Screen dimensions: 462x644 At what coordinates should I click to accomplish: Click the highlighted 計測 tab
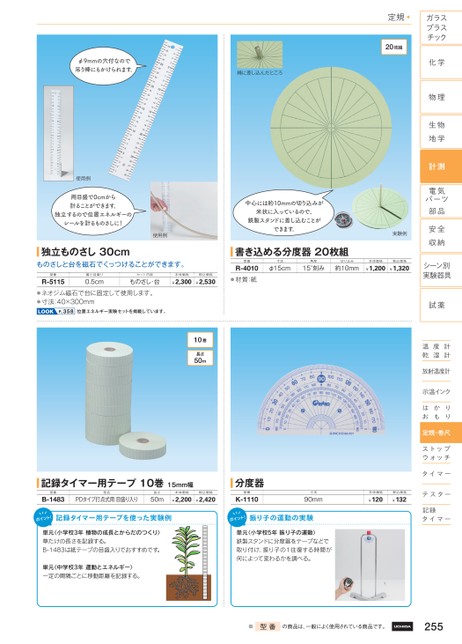441,166
